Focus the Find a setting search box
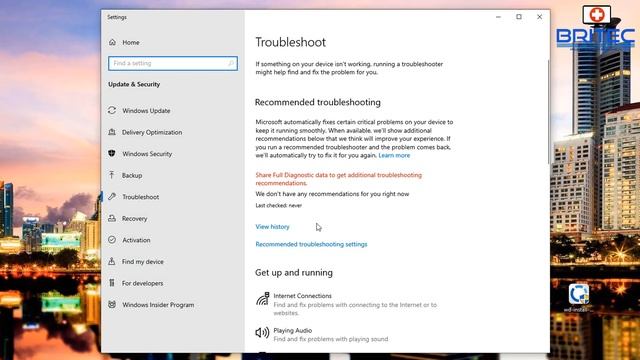Image resolution: width=640 pixels, height=360 pixels. (x=173, y=63)
